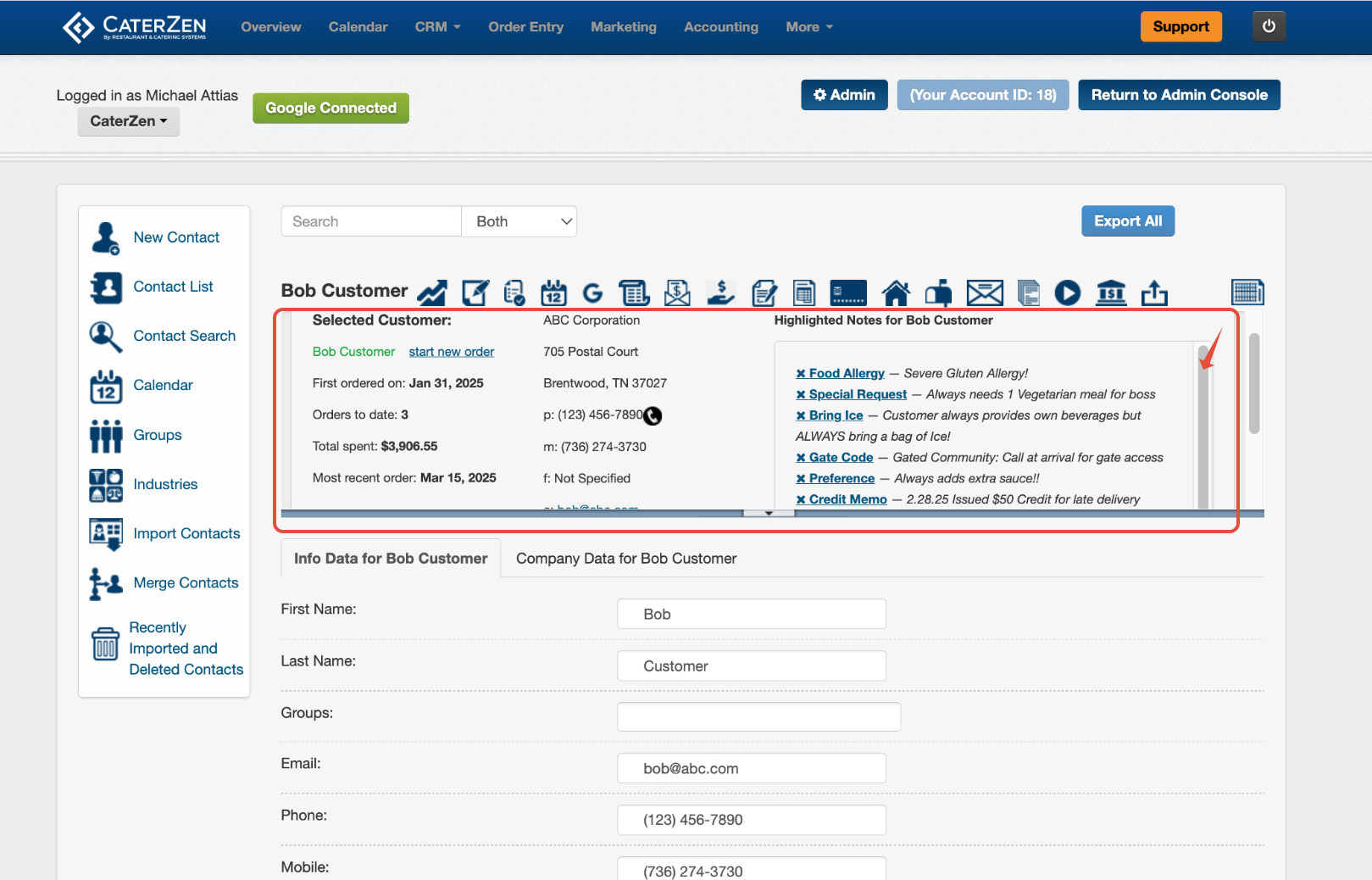The height and width of the screenshot is (880, 1372).
Task: Click Return to Admin Console
Action: 1179,95
